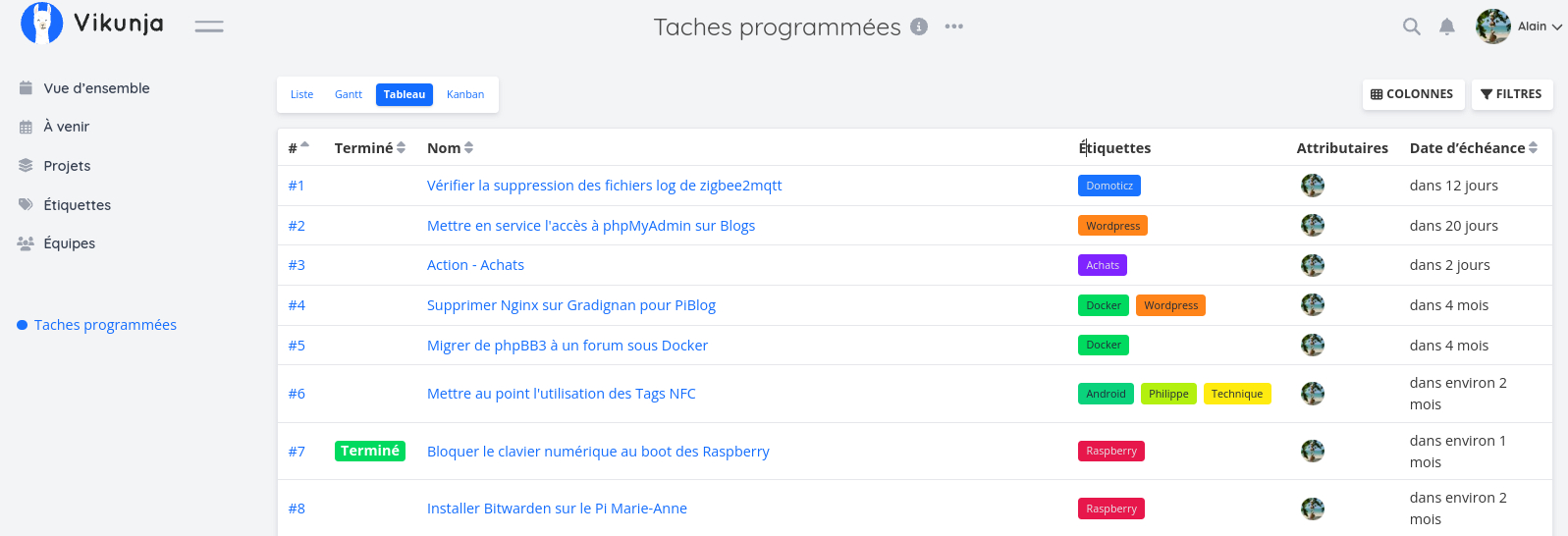The width and height of the screenshot is (1568, 536).
Task: Open the Filtres button
Action: 1511,94
